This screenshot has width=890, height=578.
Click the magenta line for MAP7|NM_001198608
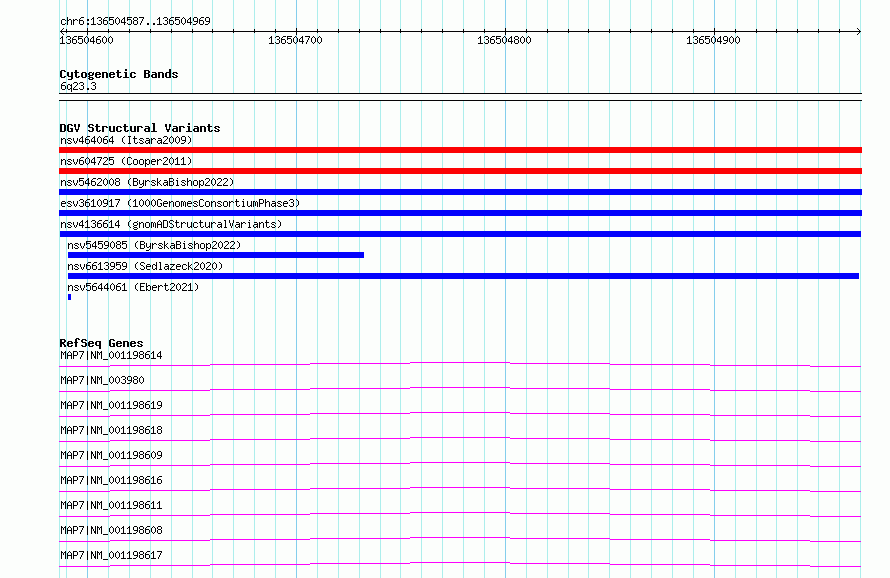[460, 539]
